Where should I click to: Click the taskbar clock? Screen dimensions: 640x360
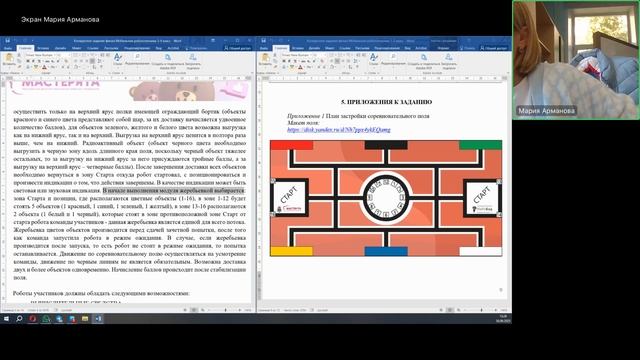(x=503, y=319)
